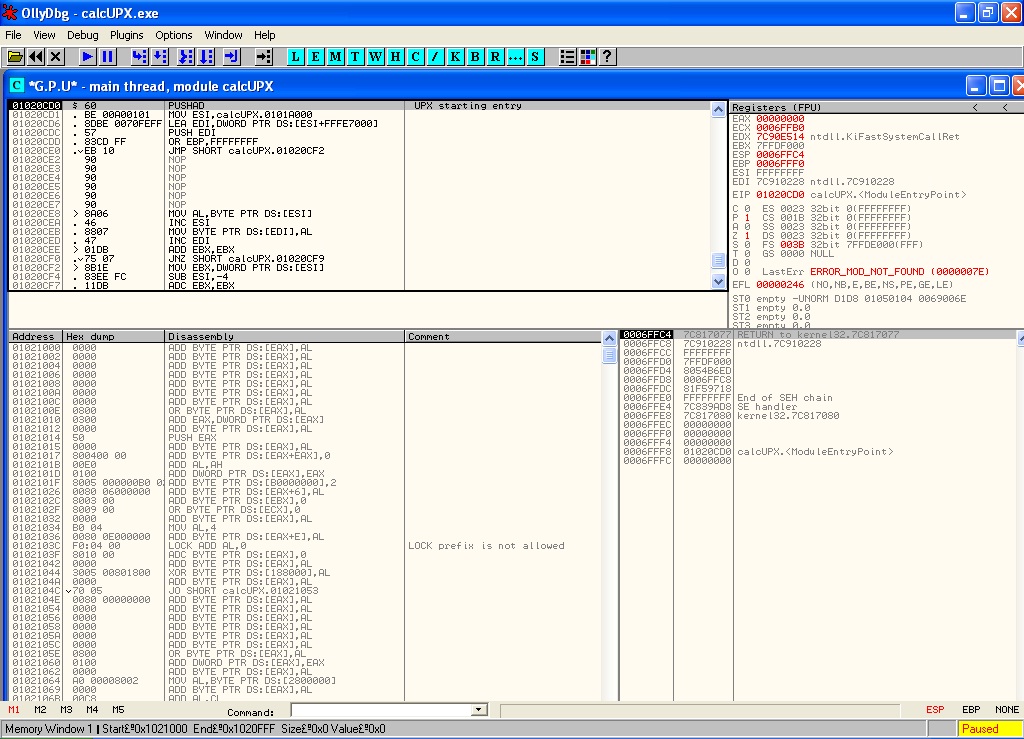Pause execution with the Pause icon
This screenshot has width=1024, height=739.
point(108,57)
